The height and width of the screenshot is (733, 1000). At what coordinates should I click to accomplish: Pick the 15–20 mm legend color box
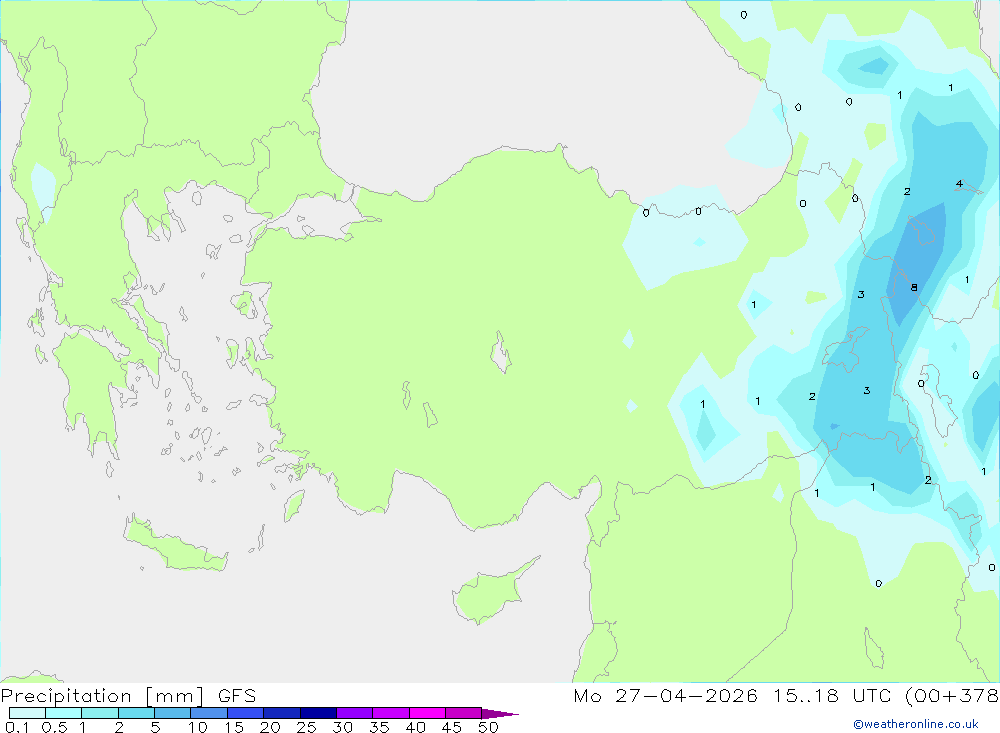pyautogui.click(x=245, y=713)
